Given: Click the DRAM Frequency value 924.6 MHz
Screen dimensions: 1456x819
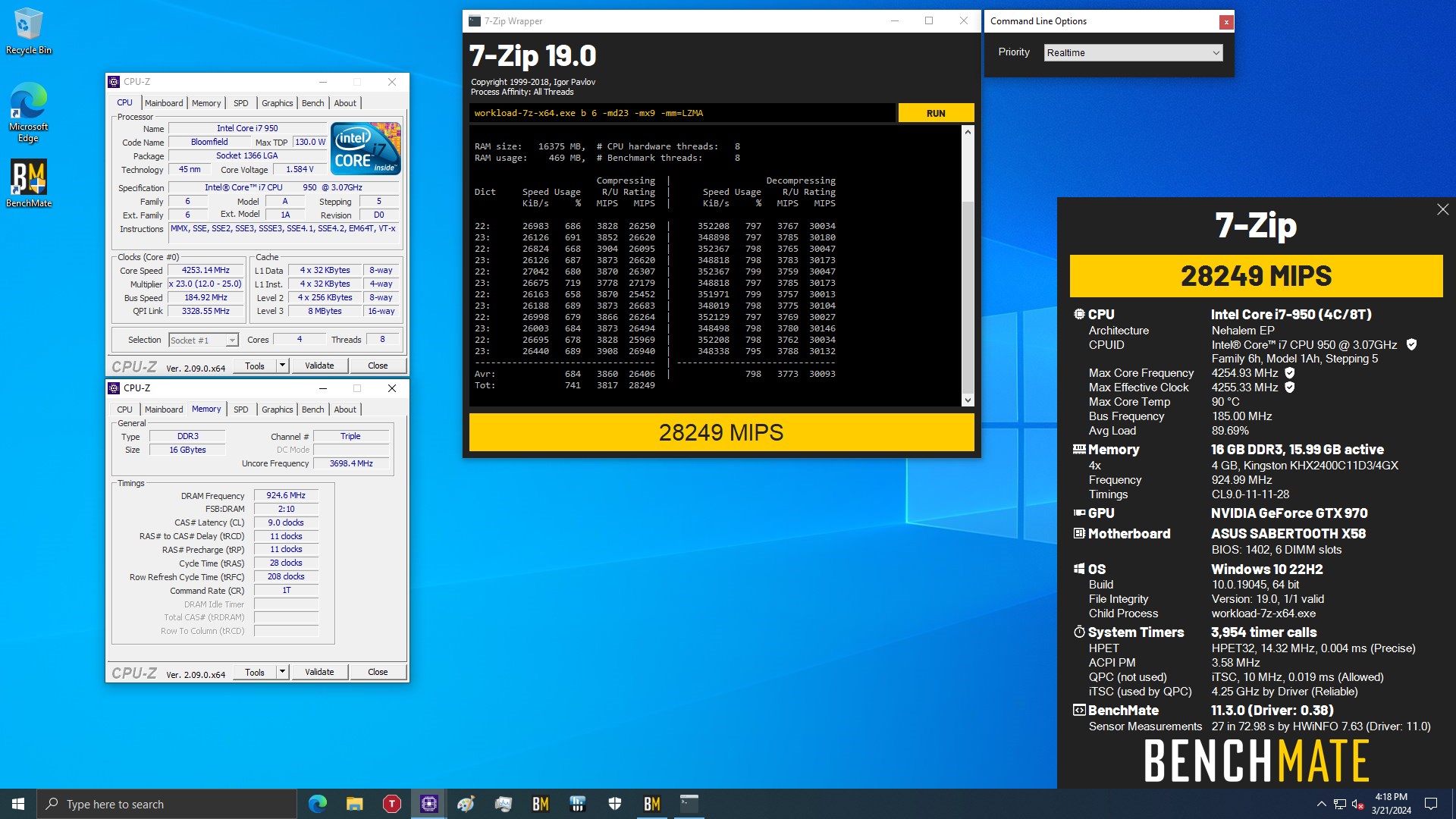Looking at the screenshot, I should (x=286, y=495).
